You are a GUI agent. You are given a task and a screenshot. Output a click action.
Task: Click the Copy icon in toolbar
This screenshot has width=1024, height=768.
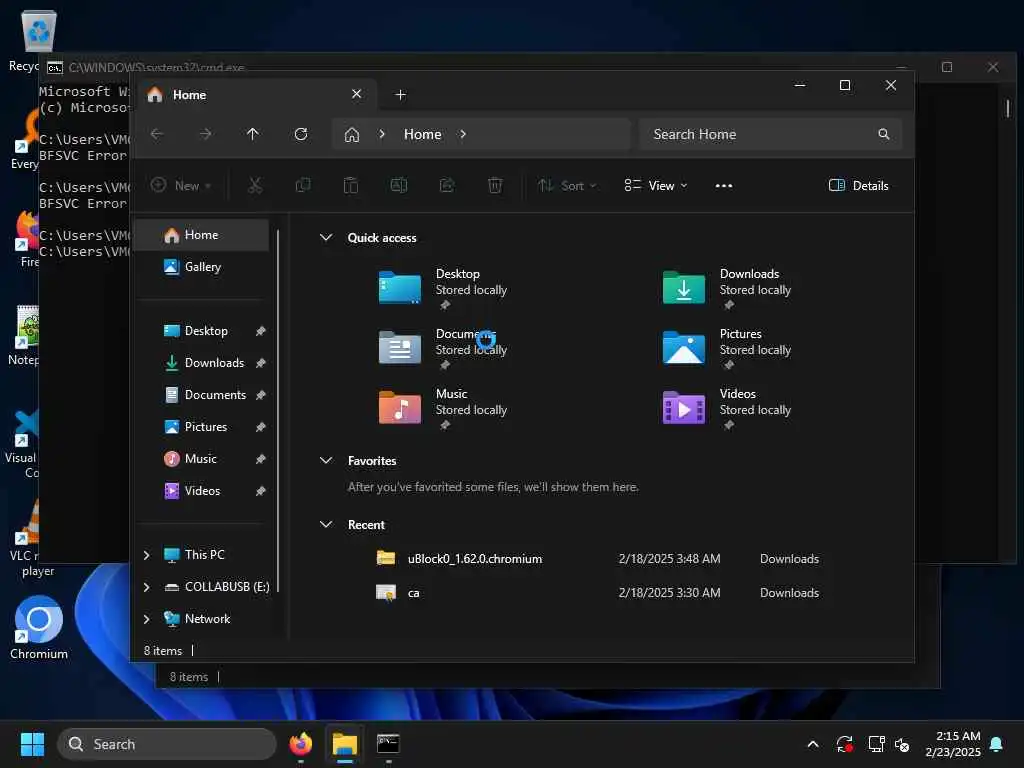[x=303, y=186]
